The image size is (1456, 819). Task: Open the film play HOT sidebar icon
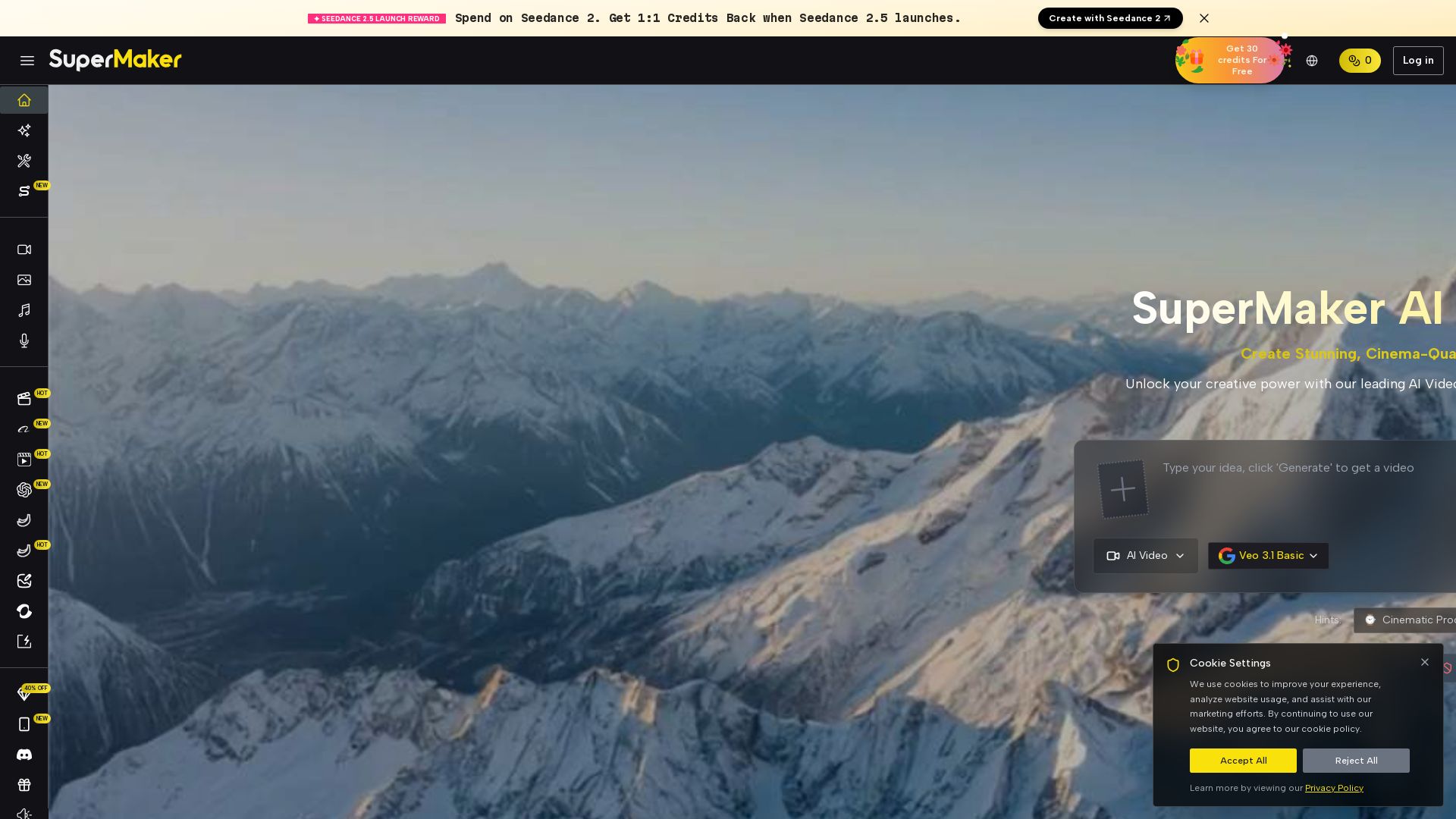click(24, 460)
